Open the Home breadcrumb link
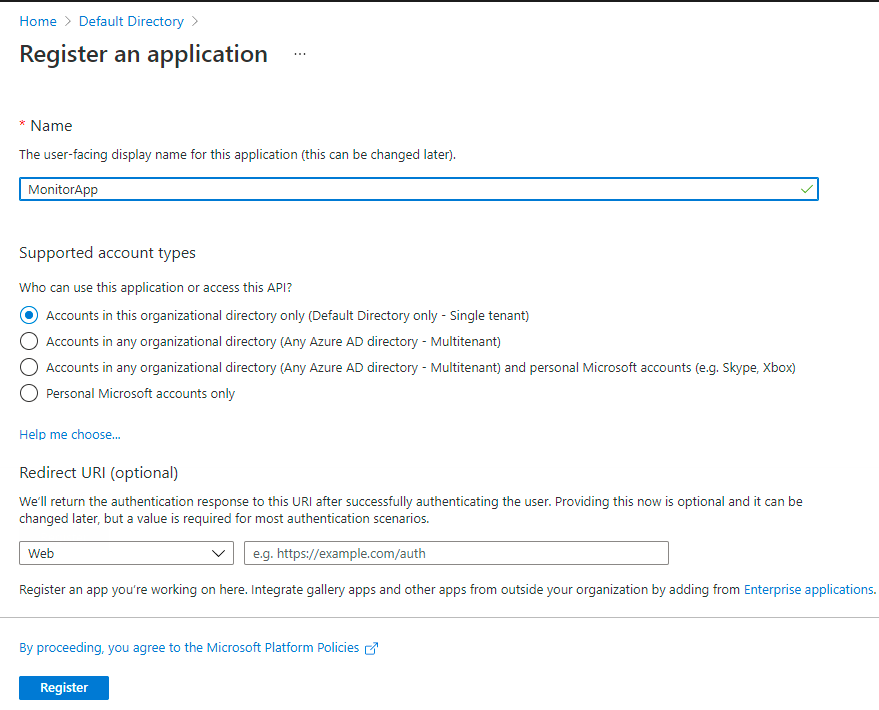The width and height of the screenshot is (879, 710). pos(38,21)
